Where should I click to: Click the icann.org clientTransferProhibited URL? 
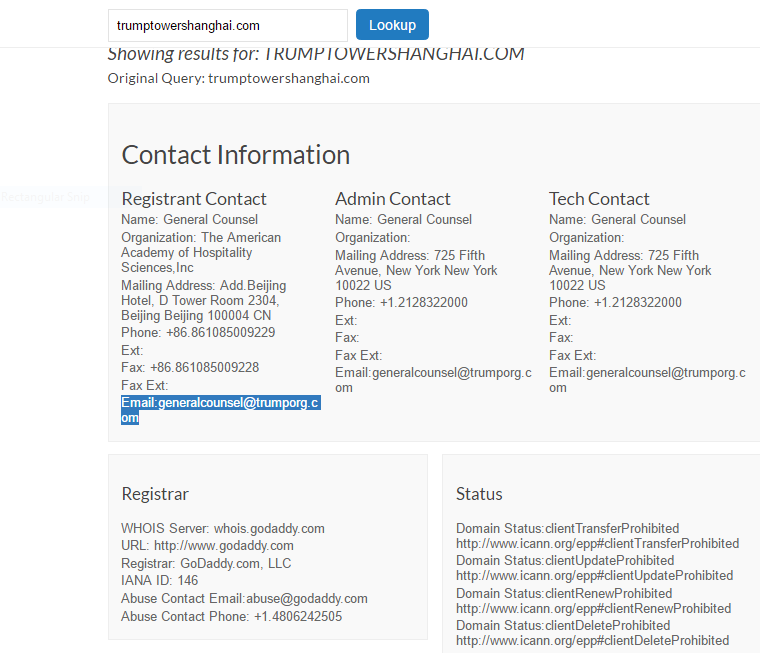598,543
